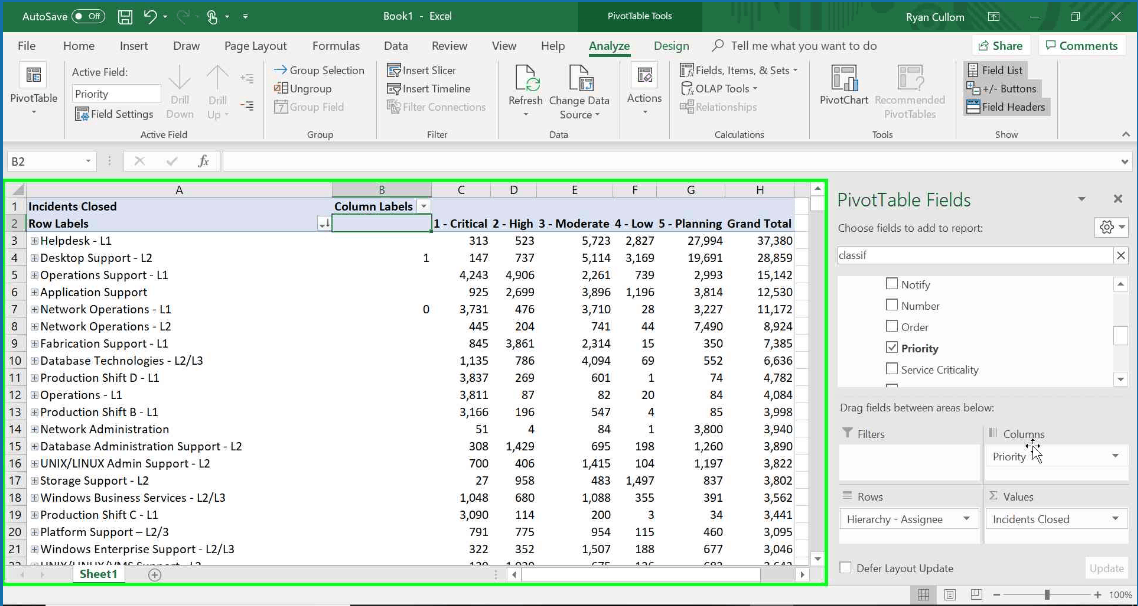Open Field Settings
The width and height of the screenshot is (1138, 606).
coord(114,114)
